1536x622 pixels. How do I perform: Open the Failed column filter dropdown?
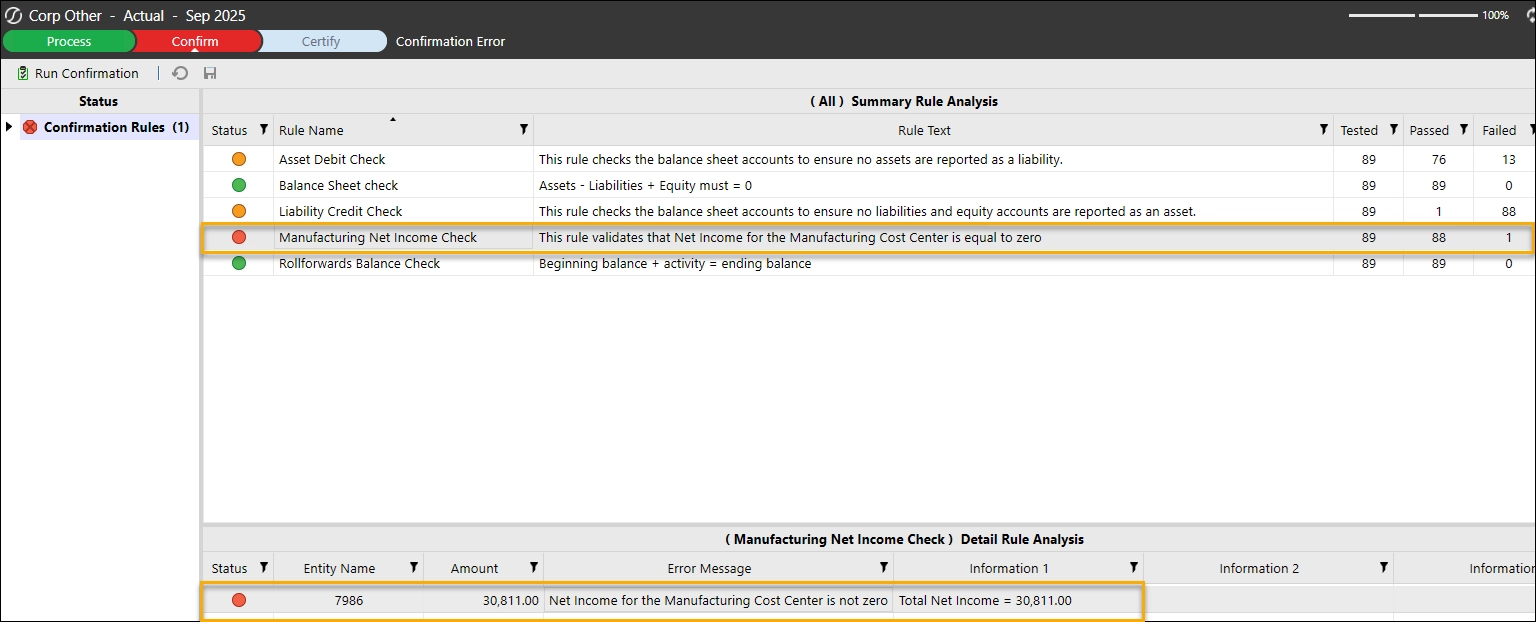click(1526, 130)
